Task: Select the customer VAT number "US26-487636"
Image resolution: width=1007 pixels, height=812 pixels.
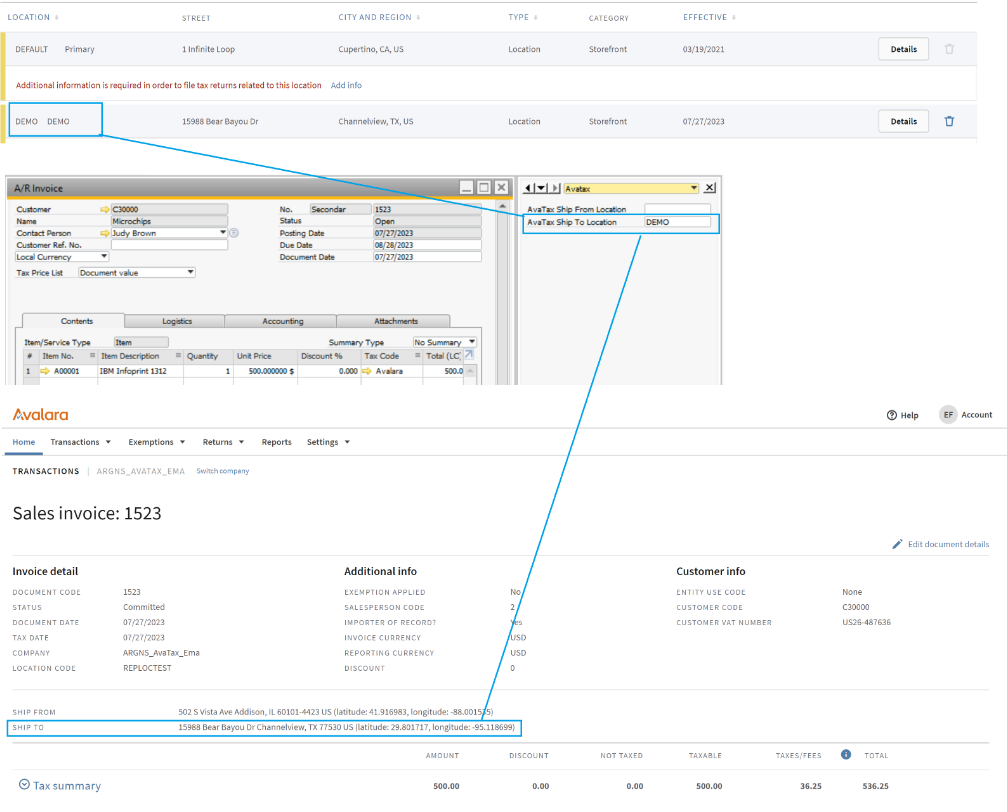Action: click(x=866, y=622)
